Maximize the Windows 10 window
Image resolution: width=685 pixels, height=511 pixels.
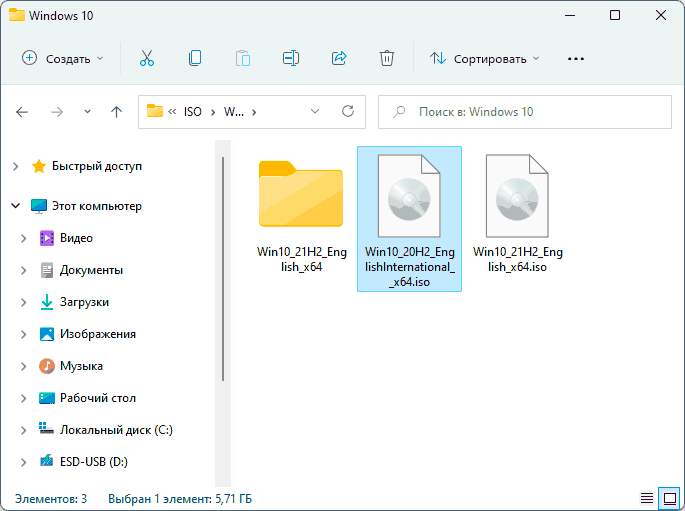[615, 15]
